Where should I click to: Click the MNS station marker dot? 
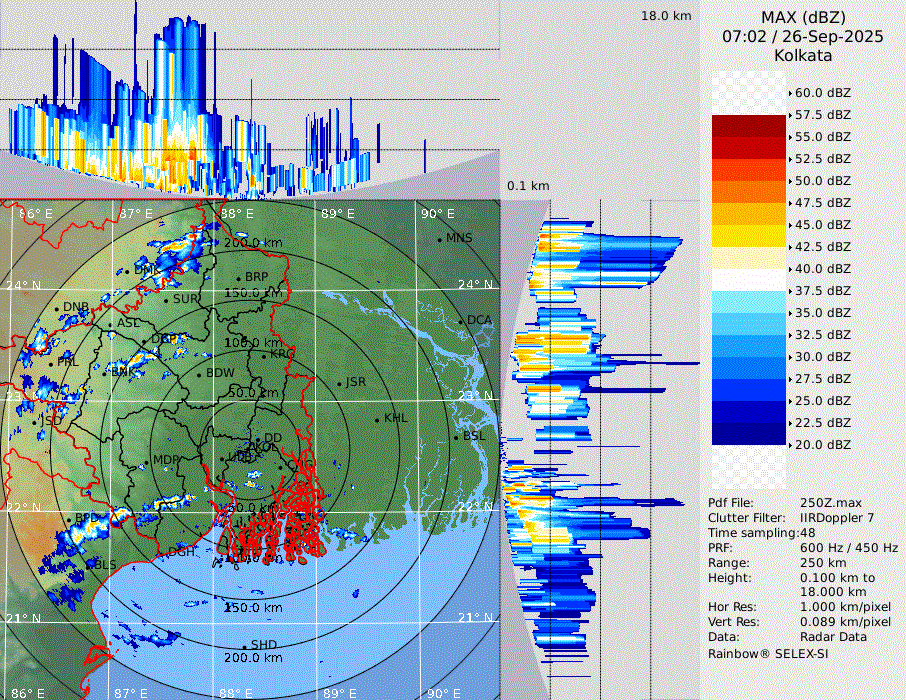(x=439, y=239)
